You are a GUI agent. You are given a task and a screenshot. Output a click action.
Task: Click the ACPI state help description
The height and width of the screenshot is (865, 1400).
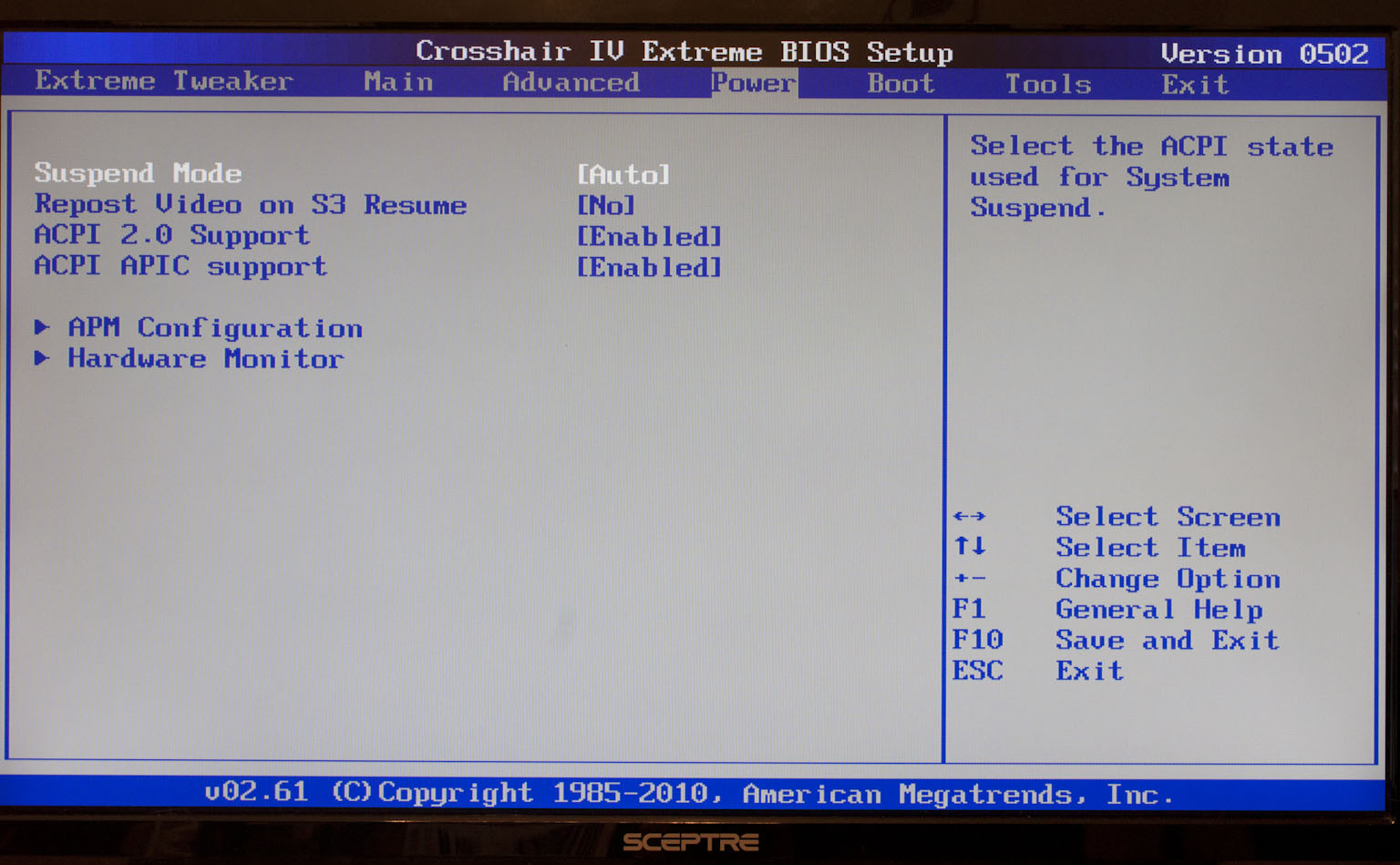(1151, 177)
